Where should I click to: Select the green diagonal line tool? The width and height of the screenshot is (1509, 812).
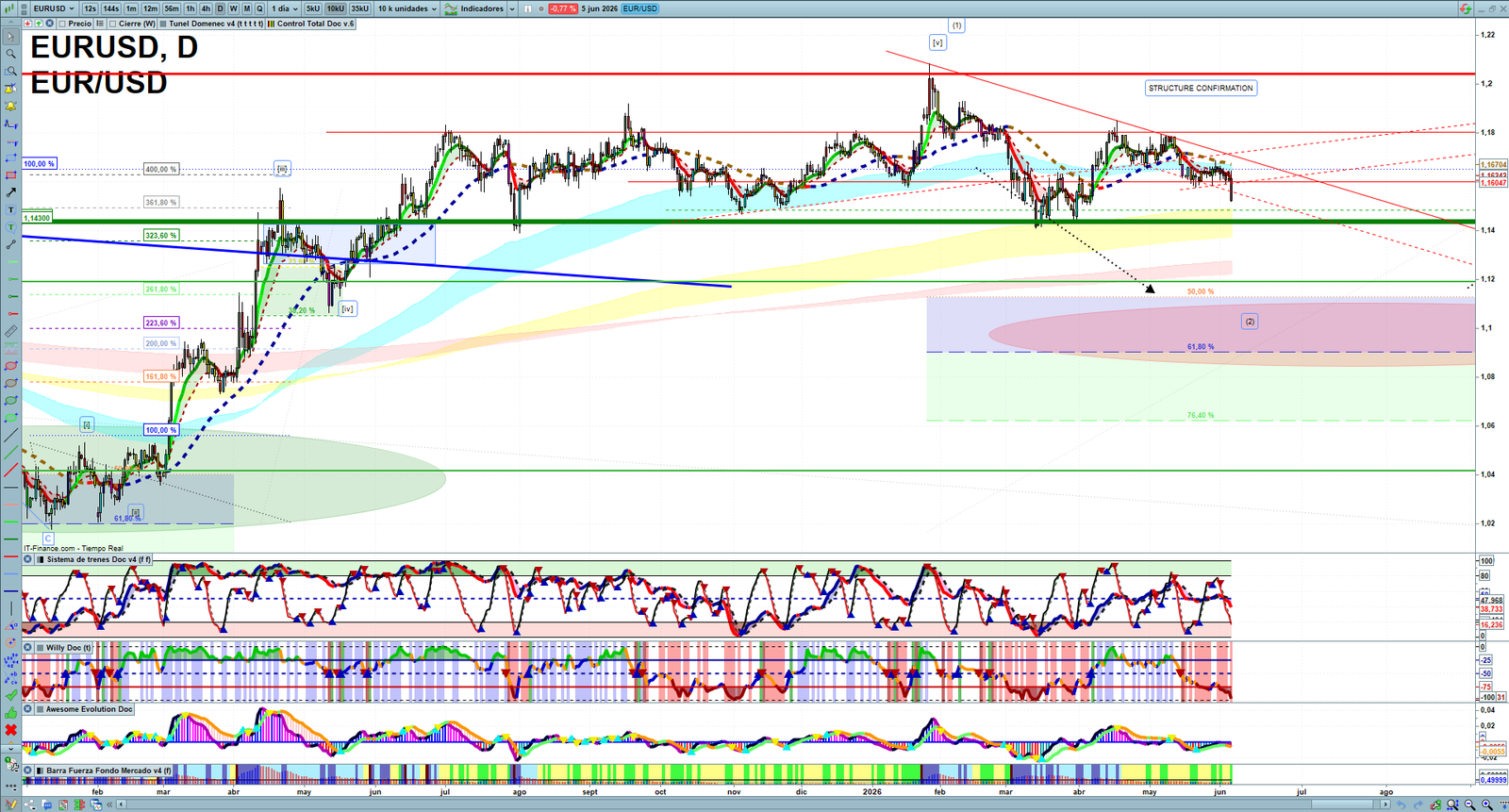click(10, 453)
